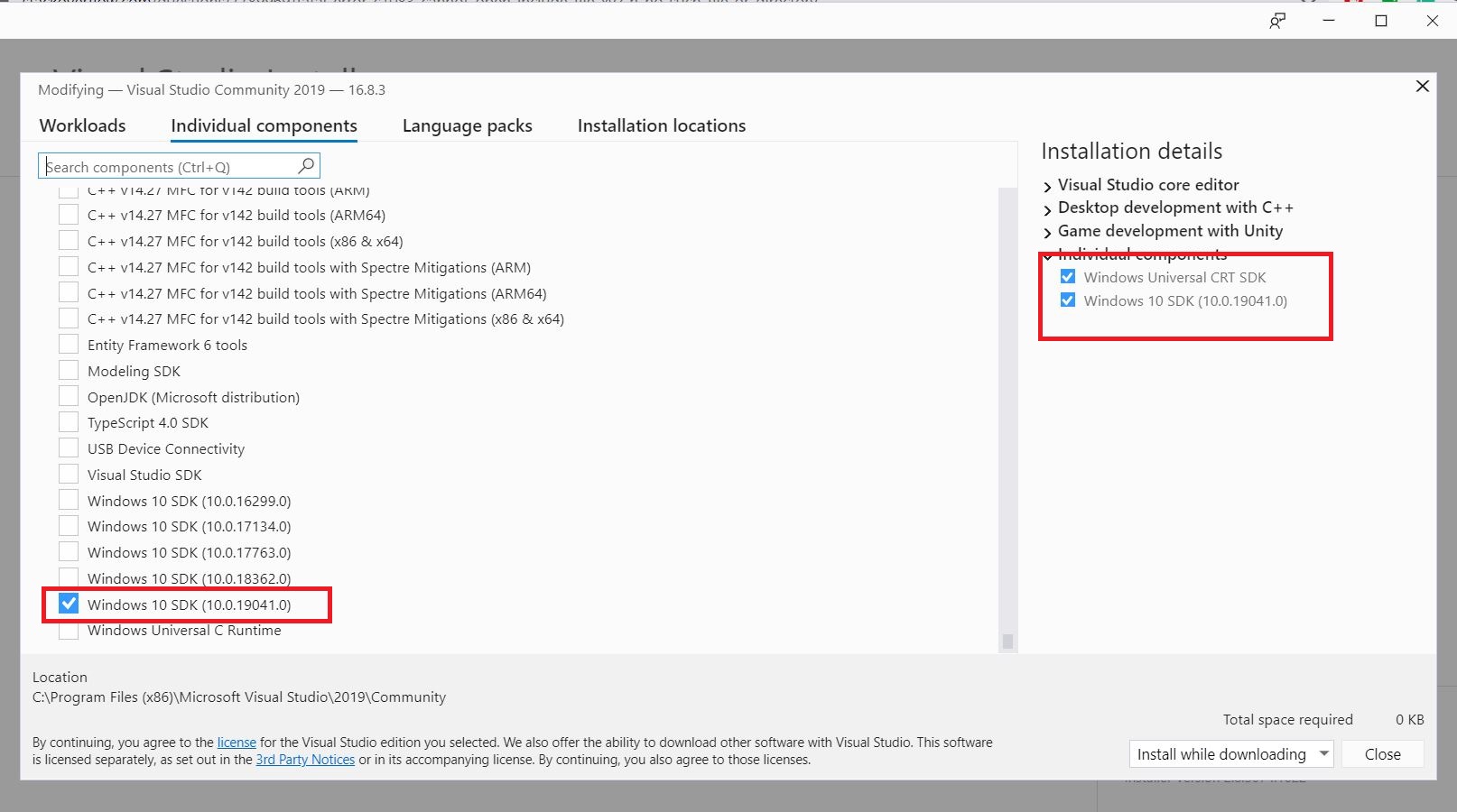The image size is (1457, 812).
Task: Enable the Modeling SDK component
Action: [68, 369]
